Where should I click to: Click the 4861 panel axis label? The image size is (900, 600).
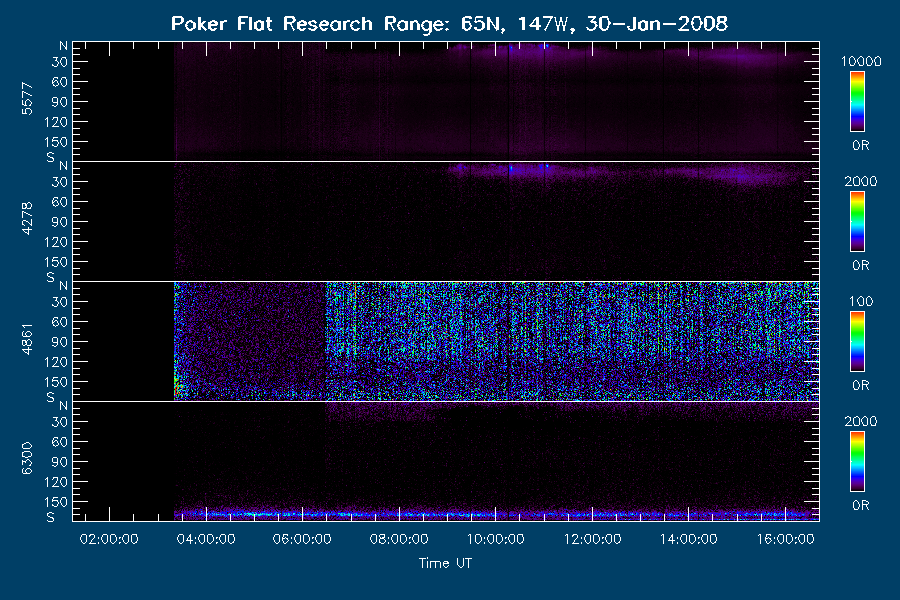coord(27,339)
